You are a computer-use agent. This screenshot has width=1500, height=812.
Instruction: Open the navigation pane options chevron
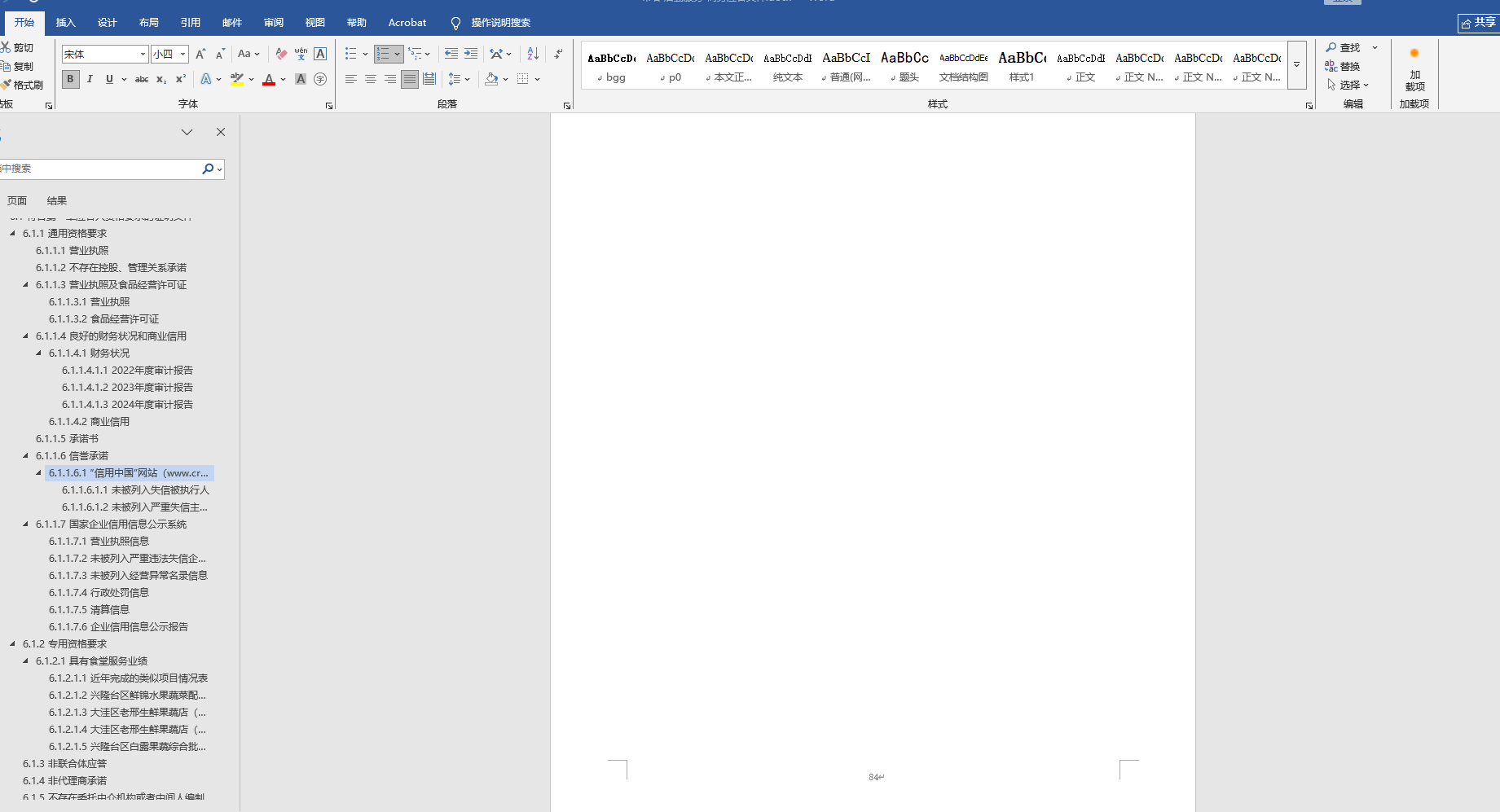(187, 132)
